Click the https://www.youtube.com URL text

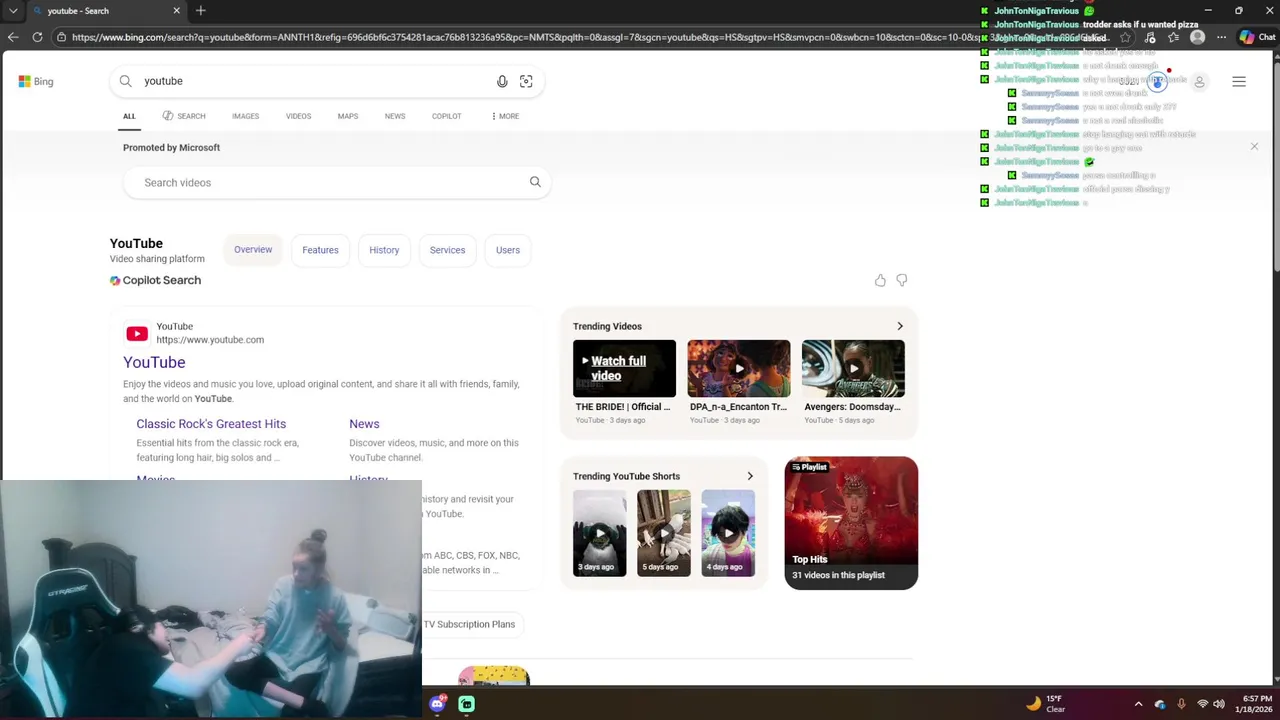[210, 340]
